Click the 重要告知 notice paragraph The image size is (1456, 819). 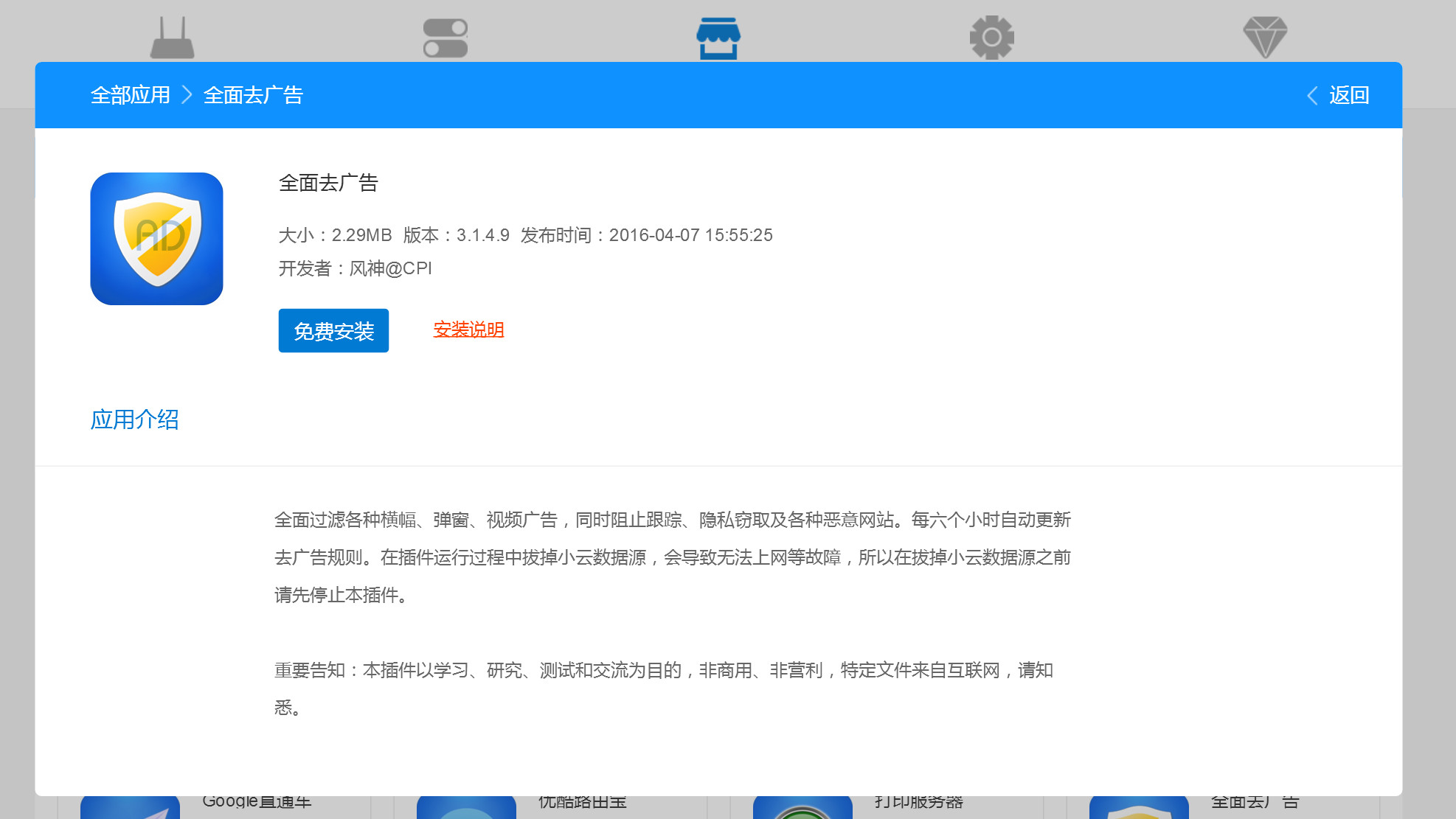664,689
